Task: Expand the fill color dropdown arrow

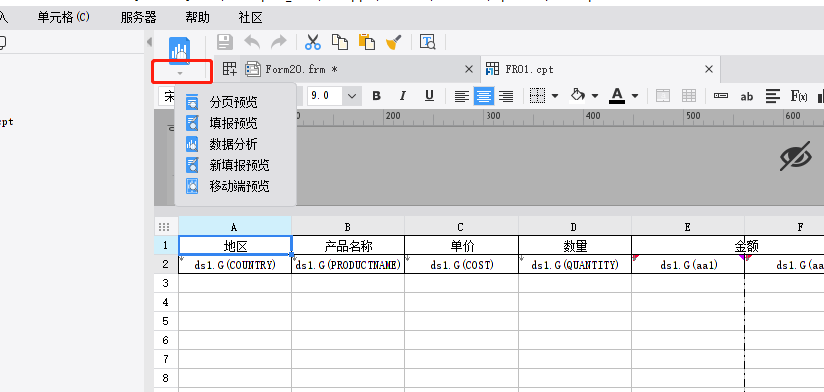Action: click(595, 96)
